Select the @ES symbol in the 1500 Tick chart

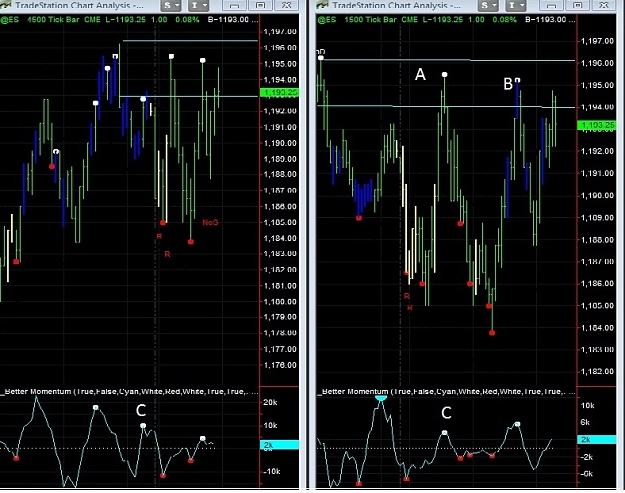(326, 20)
